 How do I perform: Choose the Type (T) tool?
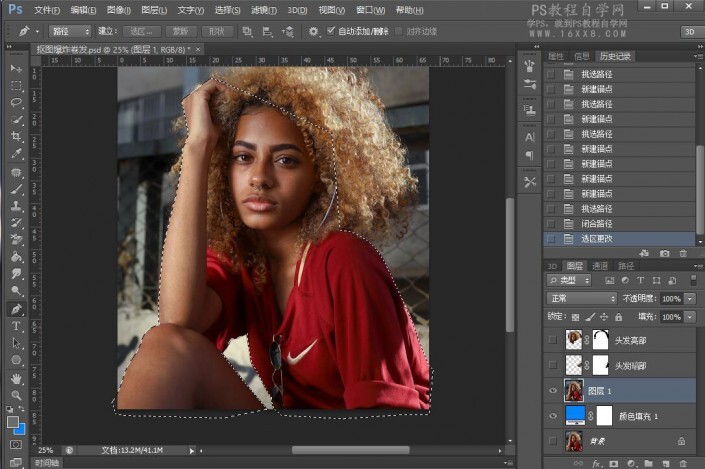tap(16, 326)
